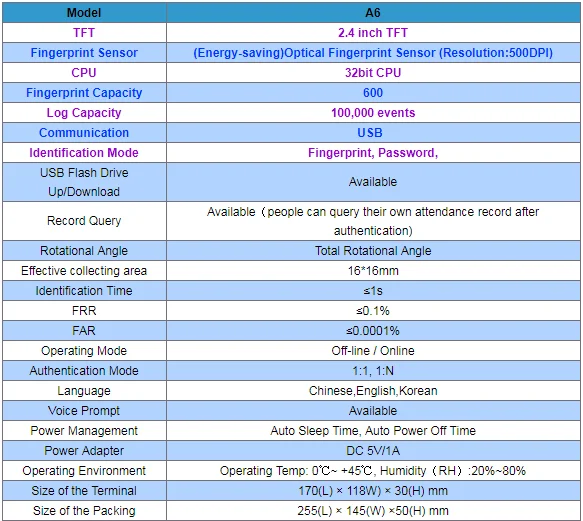583x521 pixels.
Task: Click the 'Off-line / Online' value
Action: coord(373,351)
